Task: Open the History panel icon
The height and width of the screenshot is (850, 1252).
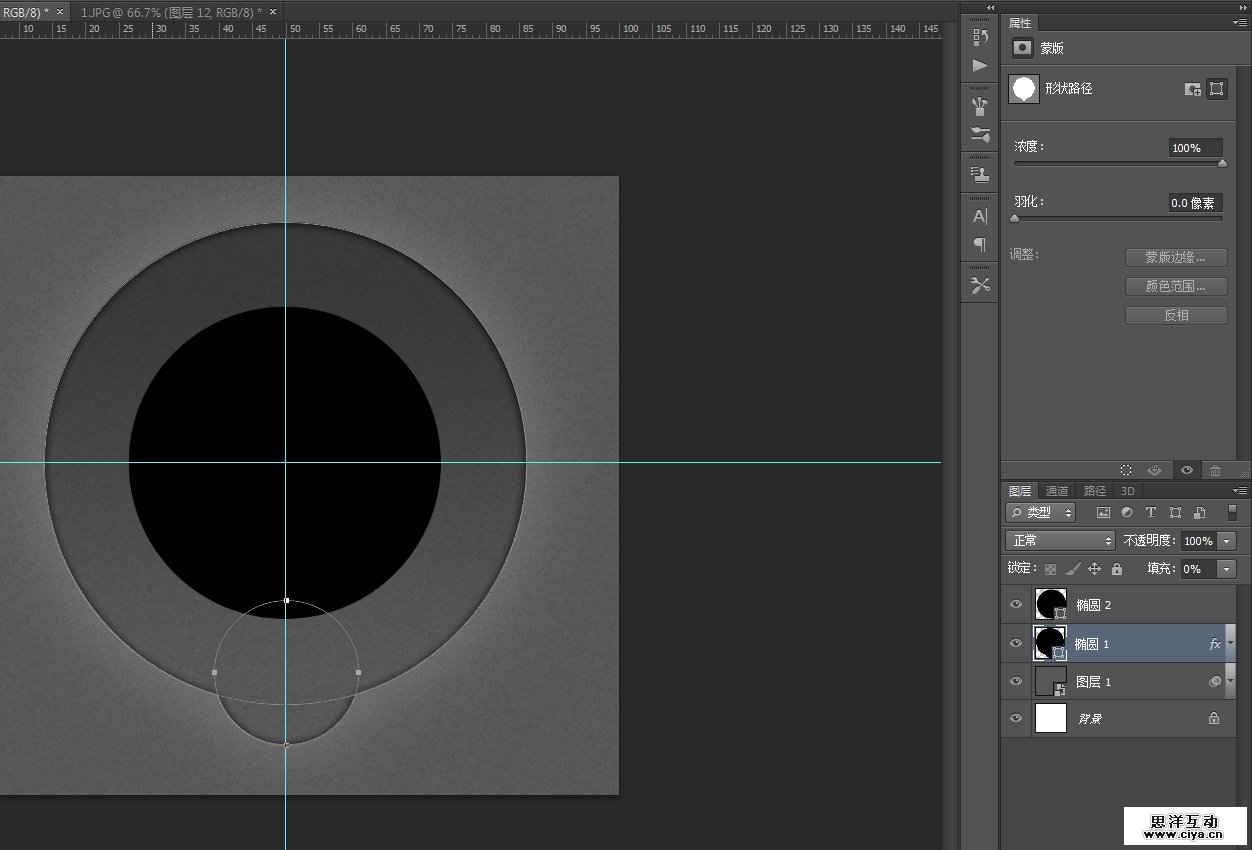Action: 980,38
